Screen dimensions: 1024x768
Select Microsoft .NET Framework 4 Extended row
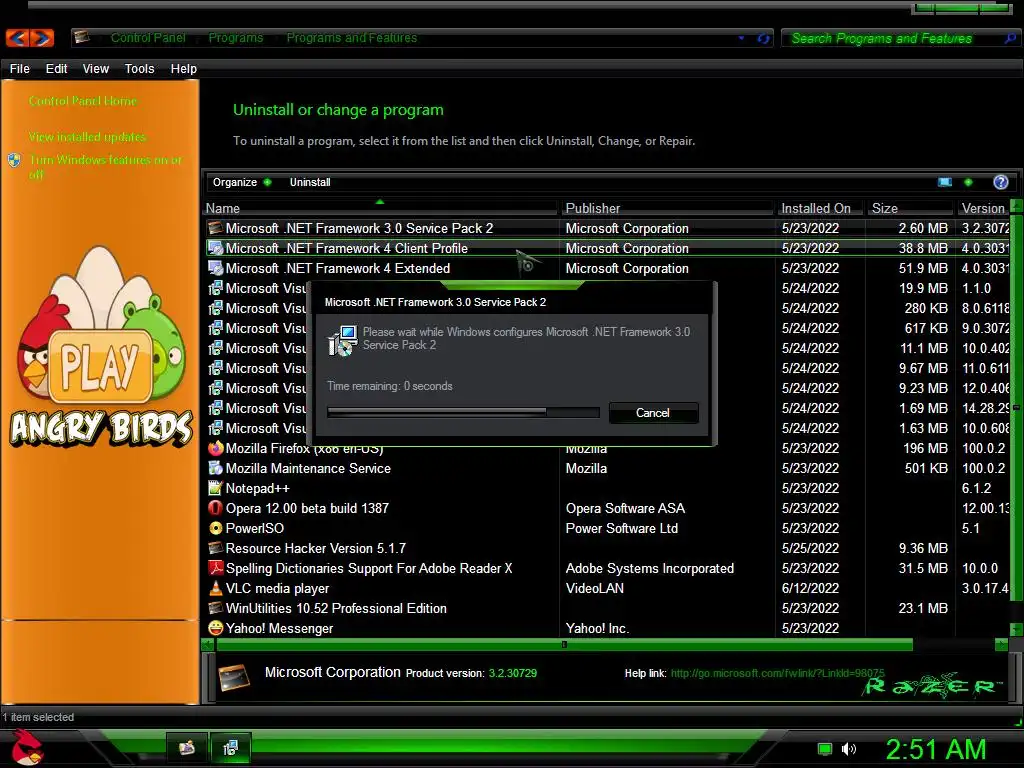[607, 268]
